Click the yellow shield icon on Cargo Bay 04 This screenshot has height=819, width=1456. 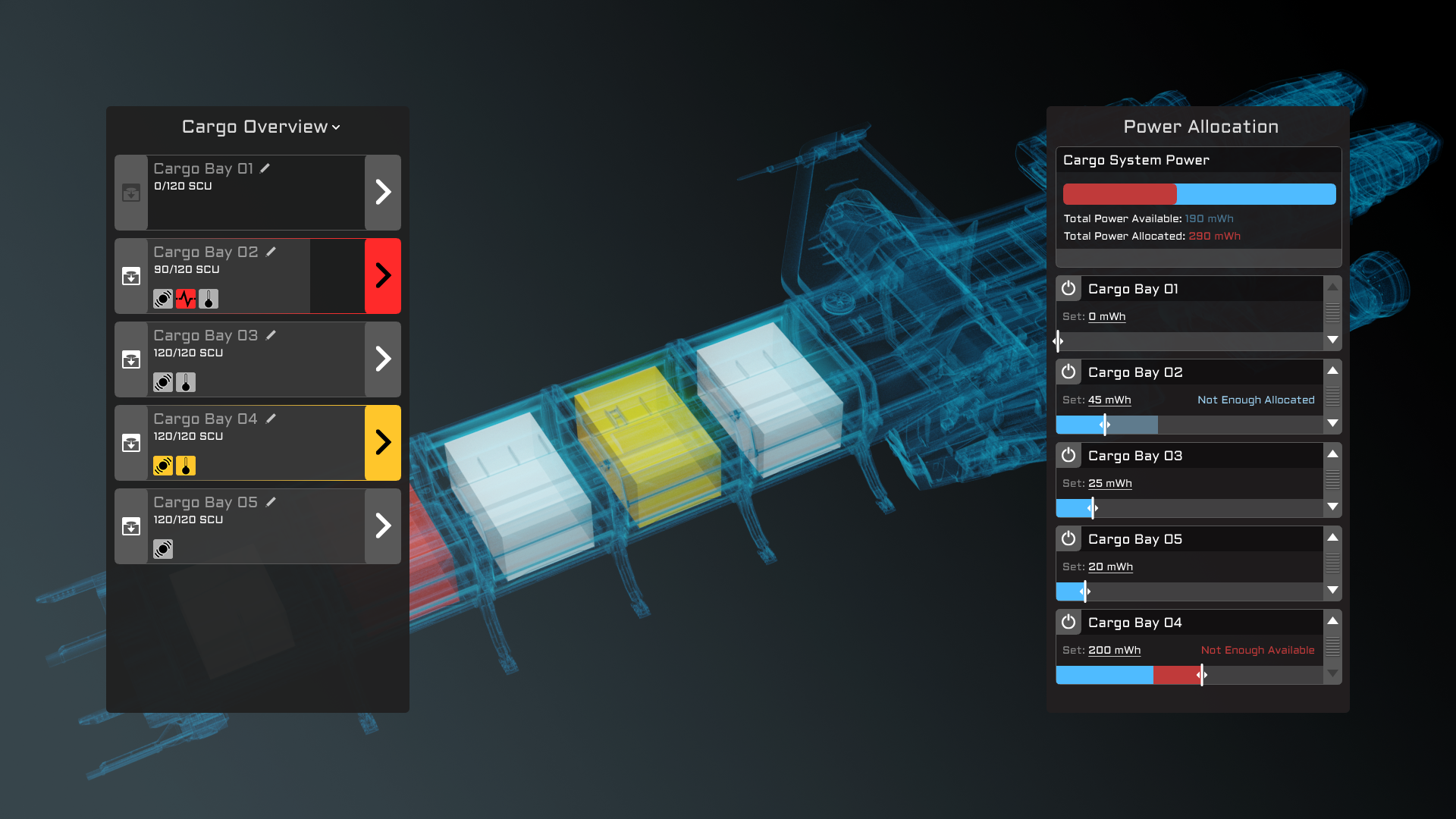(x=163, y=466)
